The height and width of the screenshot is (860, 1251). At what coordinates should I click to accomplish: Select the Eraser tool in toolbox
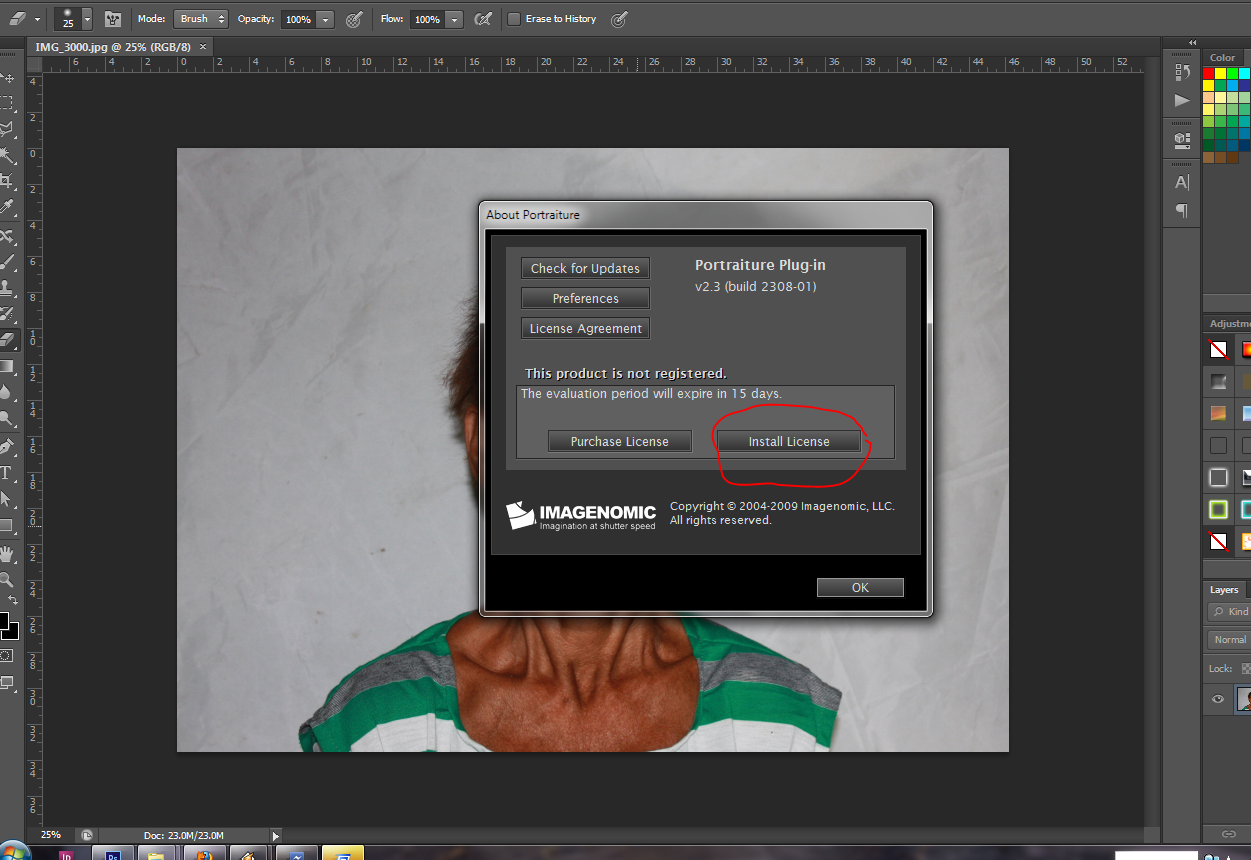pos(7,340)
